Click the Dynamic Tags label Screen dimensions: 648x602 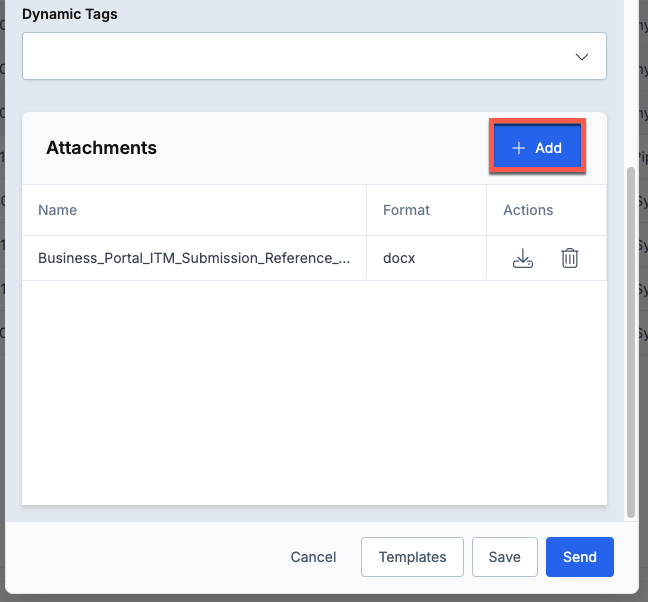tap(69, 14)
